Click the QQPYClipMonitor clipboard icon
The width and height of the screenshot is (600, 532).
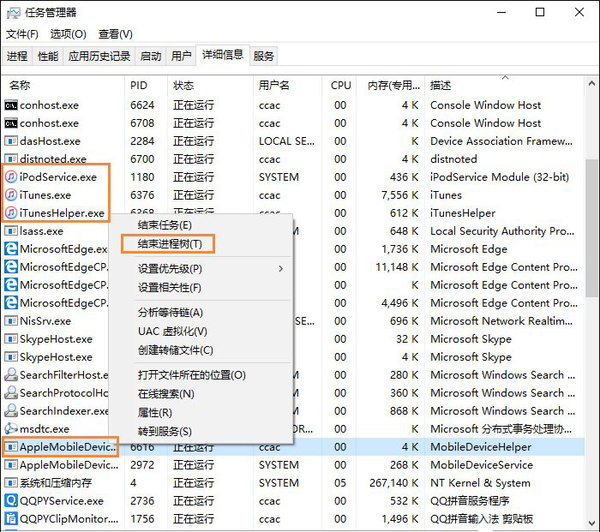click(x=11, y=519)
